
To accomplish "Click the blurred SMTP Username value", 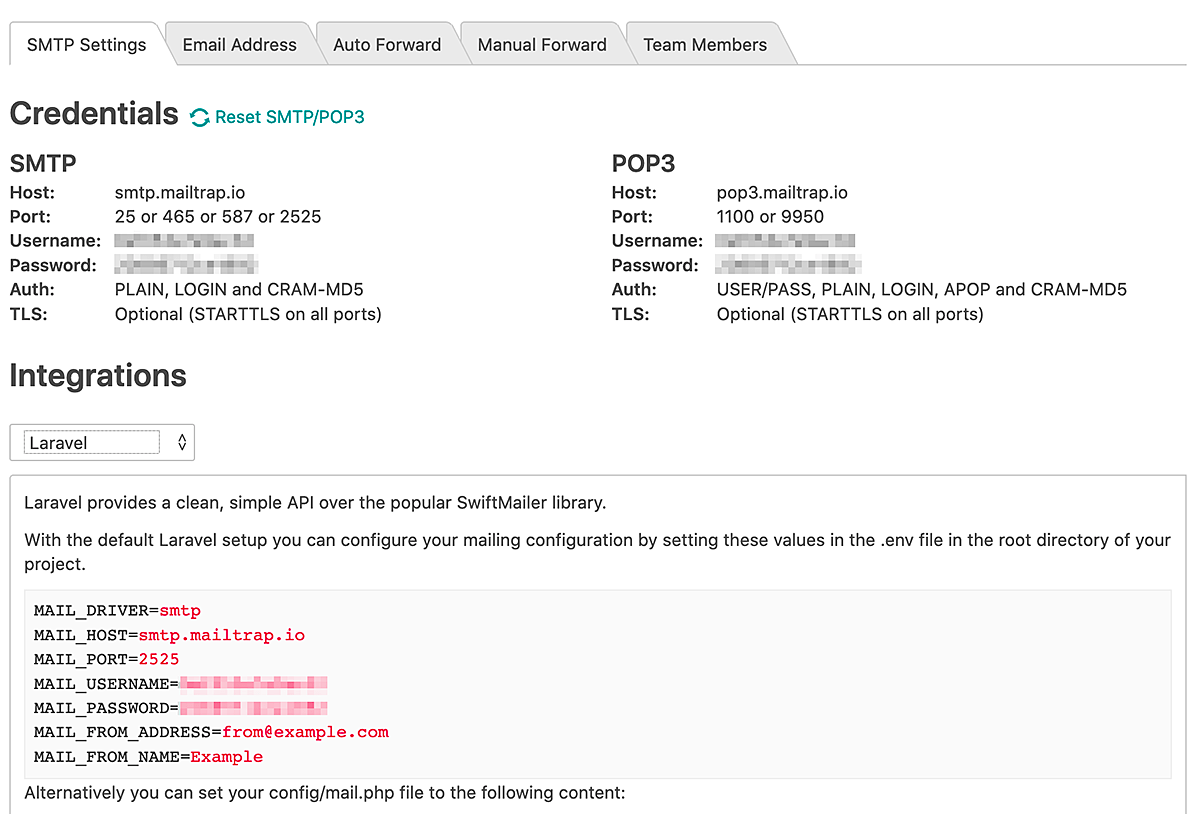I will pyautogui.click(x=184, y=241).
